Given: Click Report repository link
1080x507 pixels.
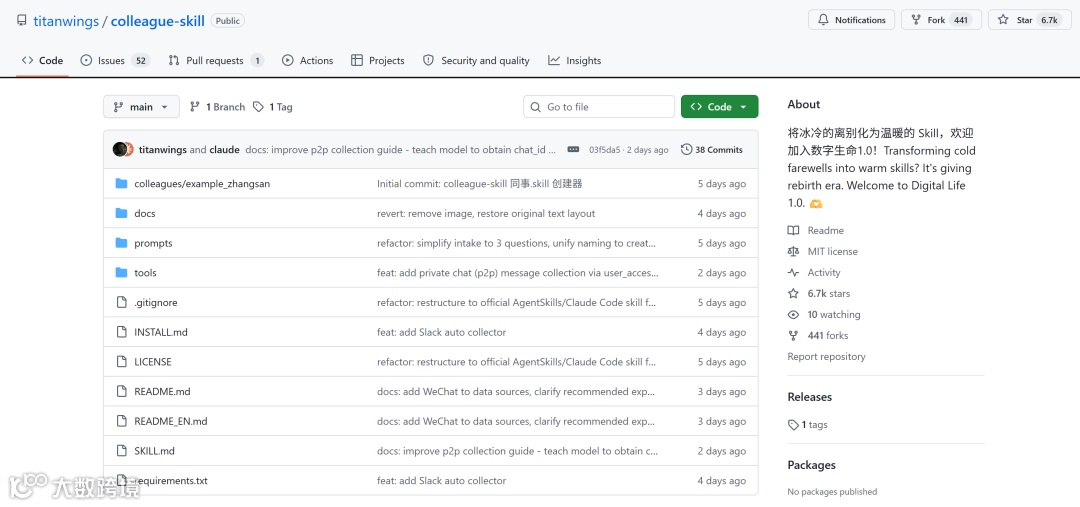Looking at the screenshot, I should 827,356.
